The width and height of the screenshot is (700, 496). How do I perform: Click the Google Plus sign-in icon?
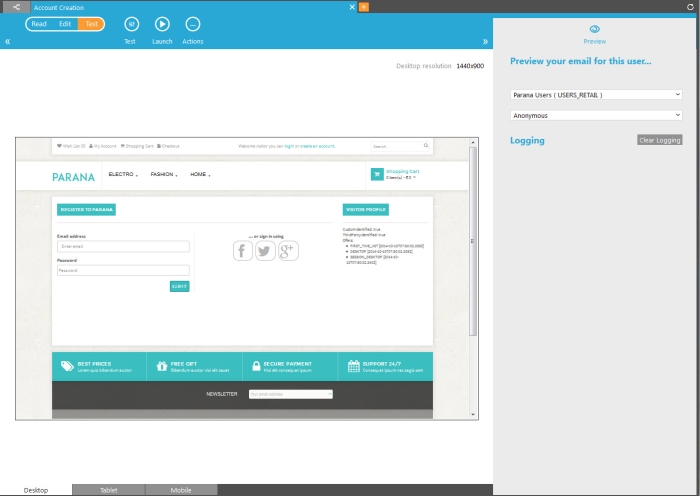[x=288, y=251]
